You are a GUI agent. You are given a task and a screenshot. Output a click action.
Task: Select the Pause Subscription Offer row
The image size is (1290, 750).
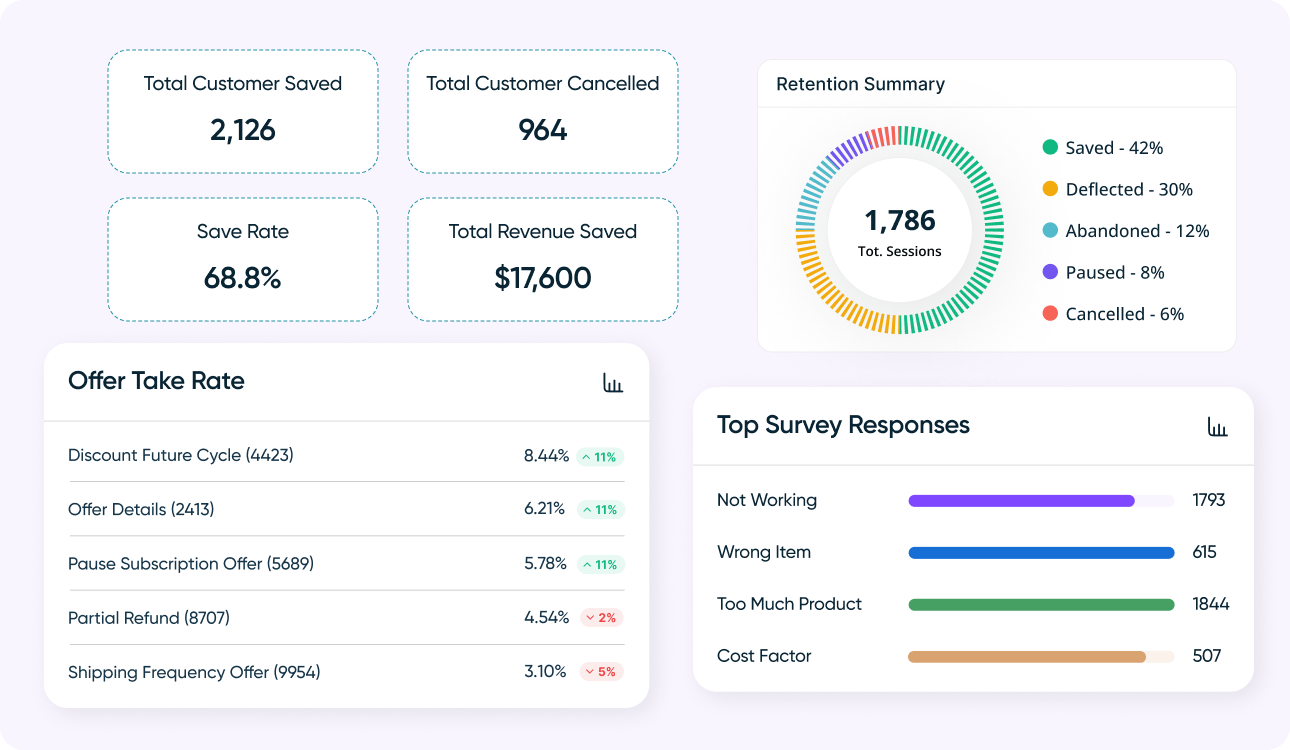coord(345,564)
